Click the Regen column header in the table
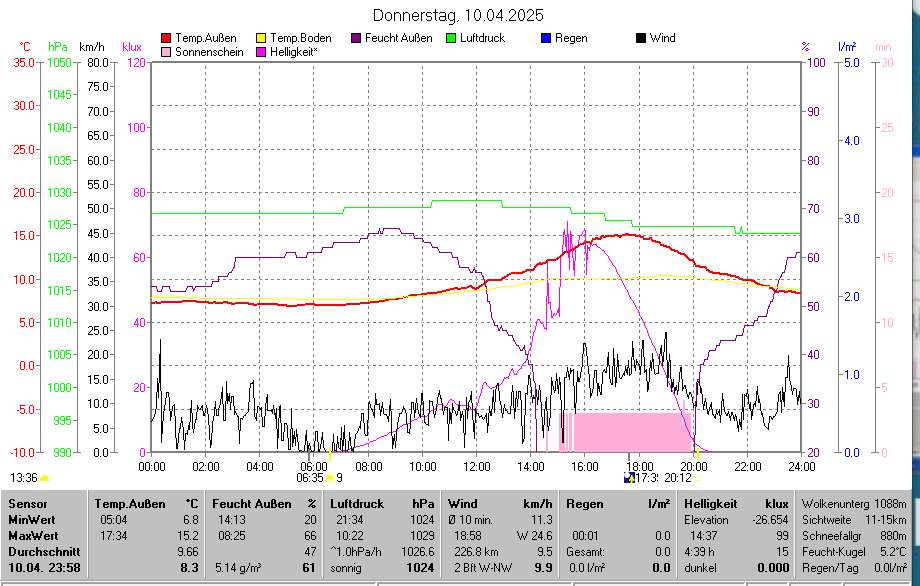The height and width of the screenshot is (586, 920). pos(584,504)
